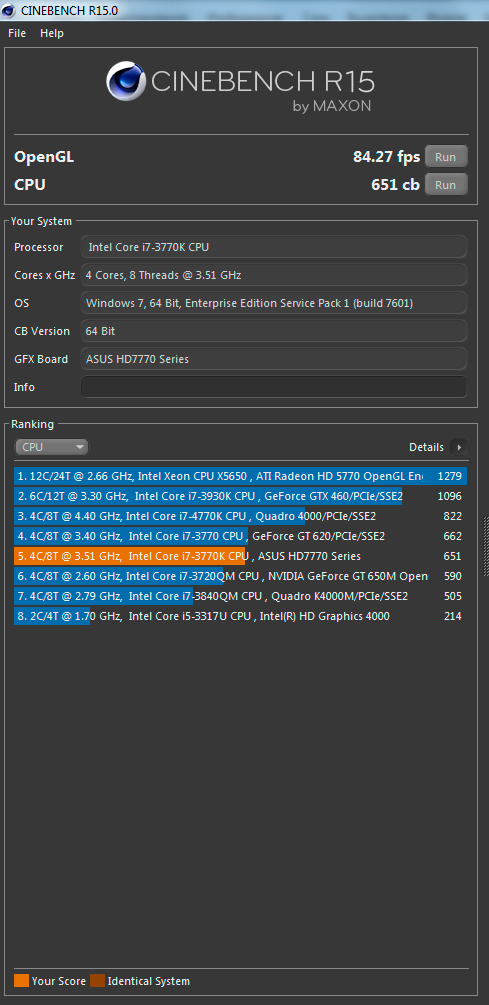This screenshot has height=1005, width=489.
Task: Open the Details arrow button
Action: pos(459,447)
